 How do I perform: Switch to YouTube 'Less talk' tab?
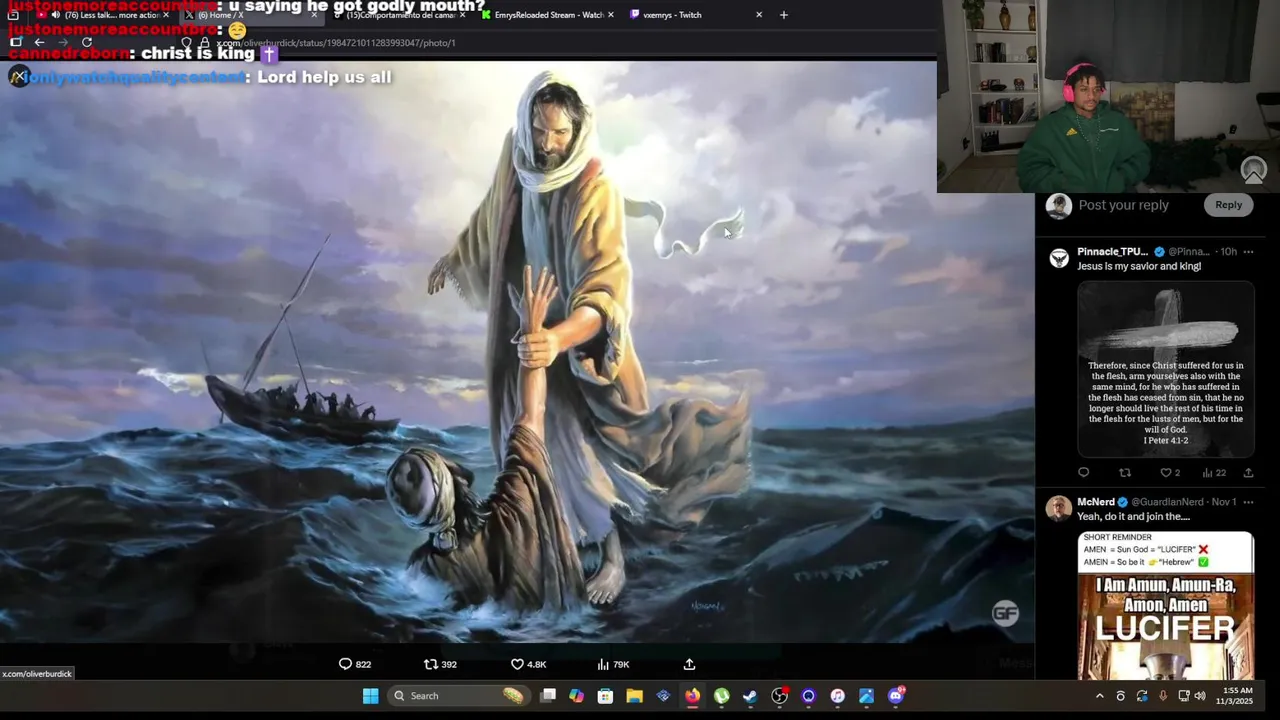point(103,15)
